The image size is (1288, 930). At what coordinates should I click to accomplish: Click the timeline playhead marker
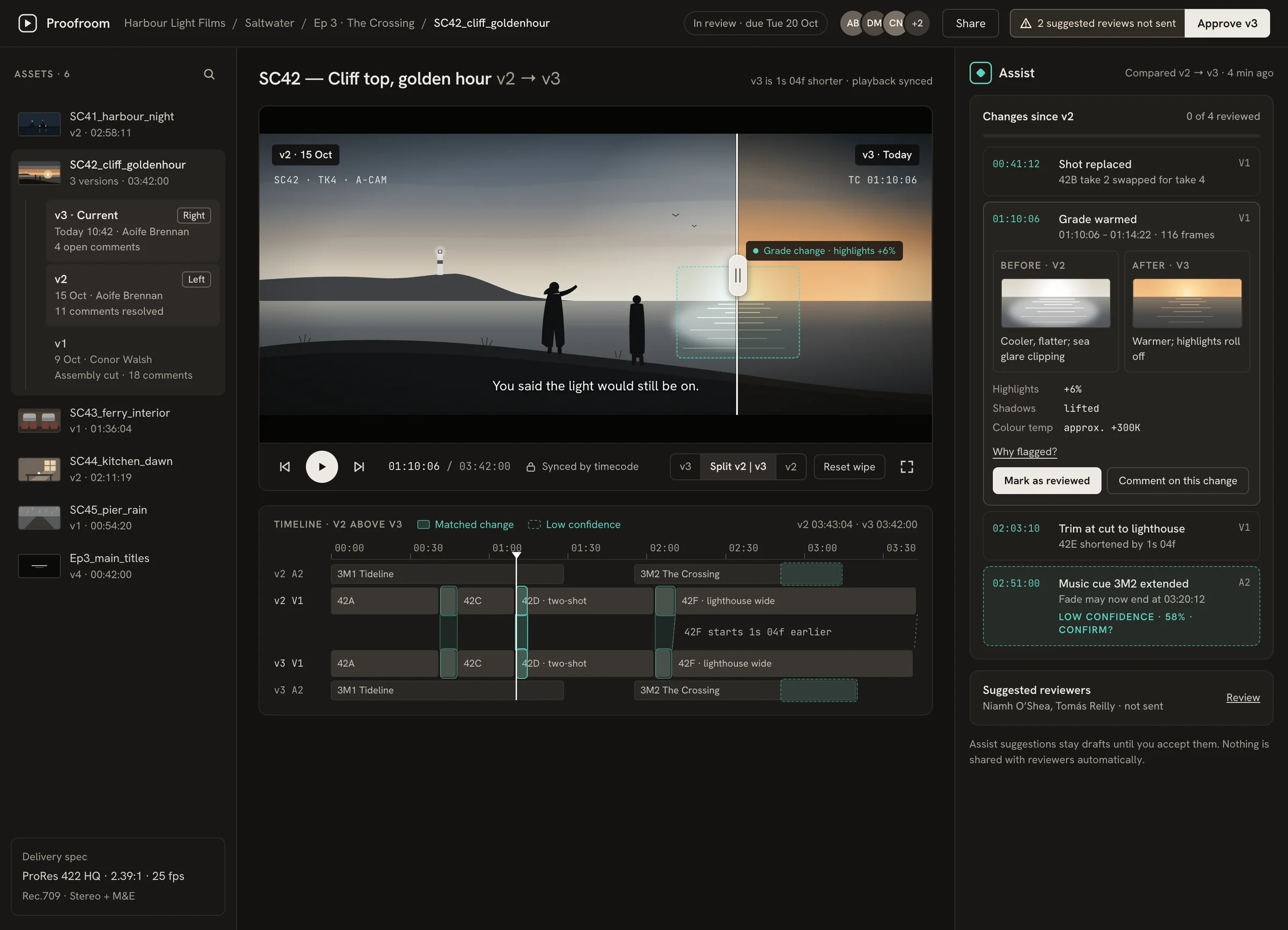tap(516, 555)
